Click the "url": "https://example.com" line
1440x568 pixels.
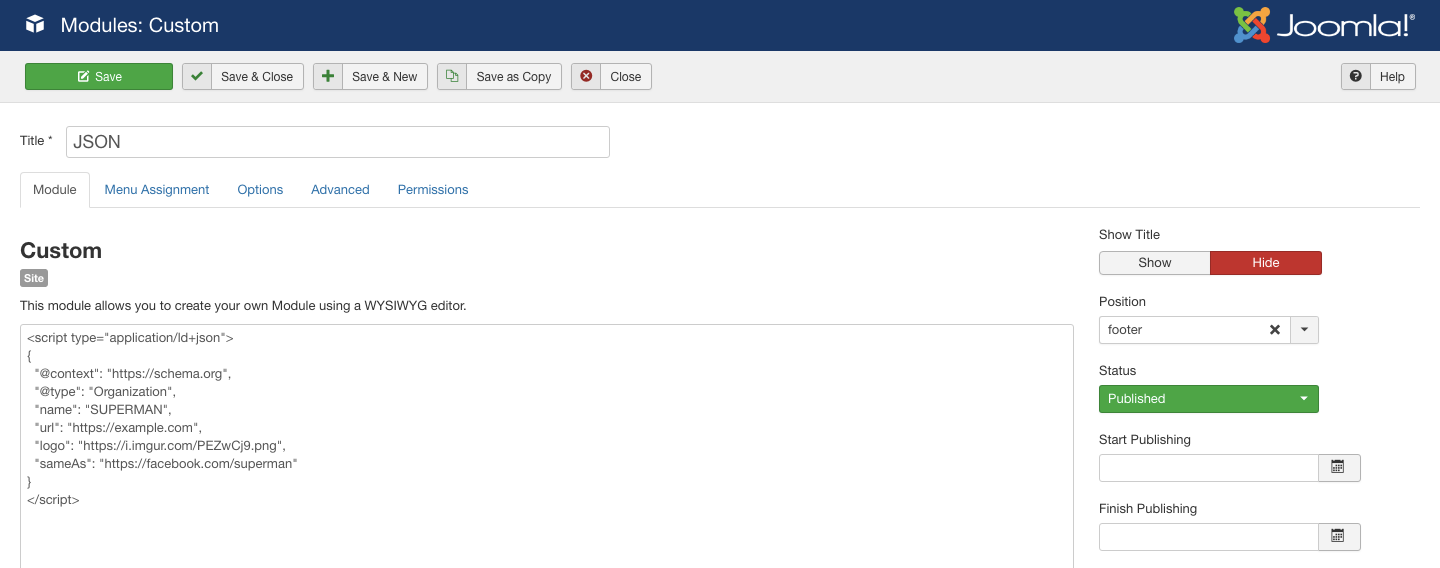(118, 428)
